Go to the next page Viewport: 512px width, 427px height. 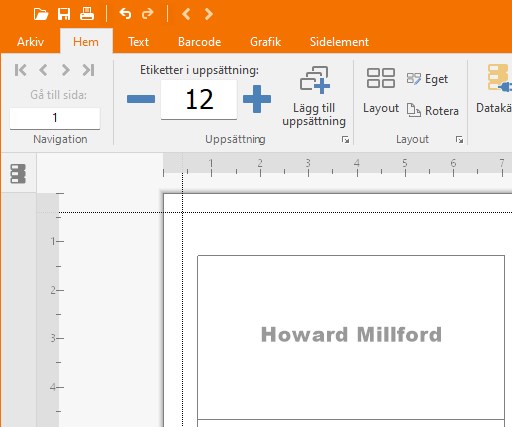[x=66, y=70]
